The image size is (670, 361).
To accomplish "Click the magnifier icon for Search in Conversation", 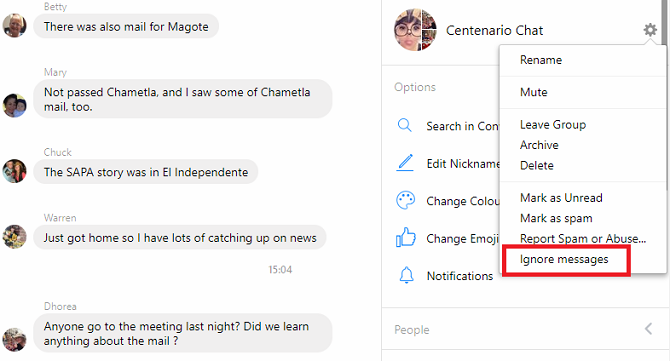I will click(404, 126).
